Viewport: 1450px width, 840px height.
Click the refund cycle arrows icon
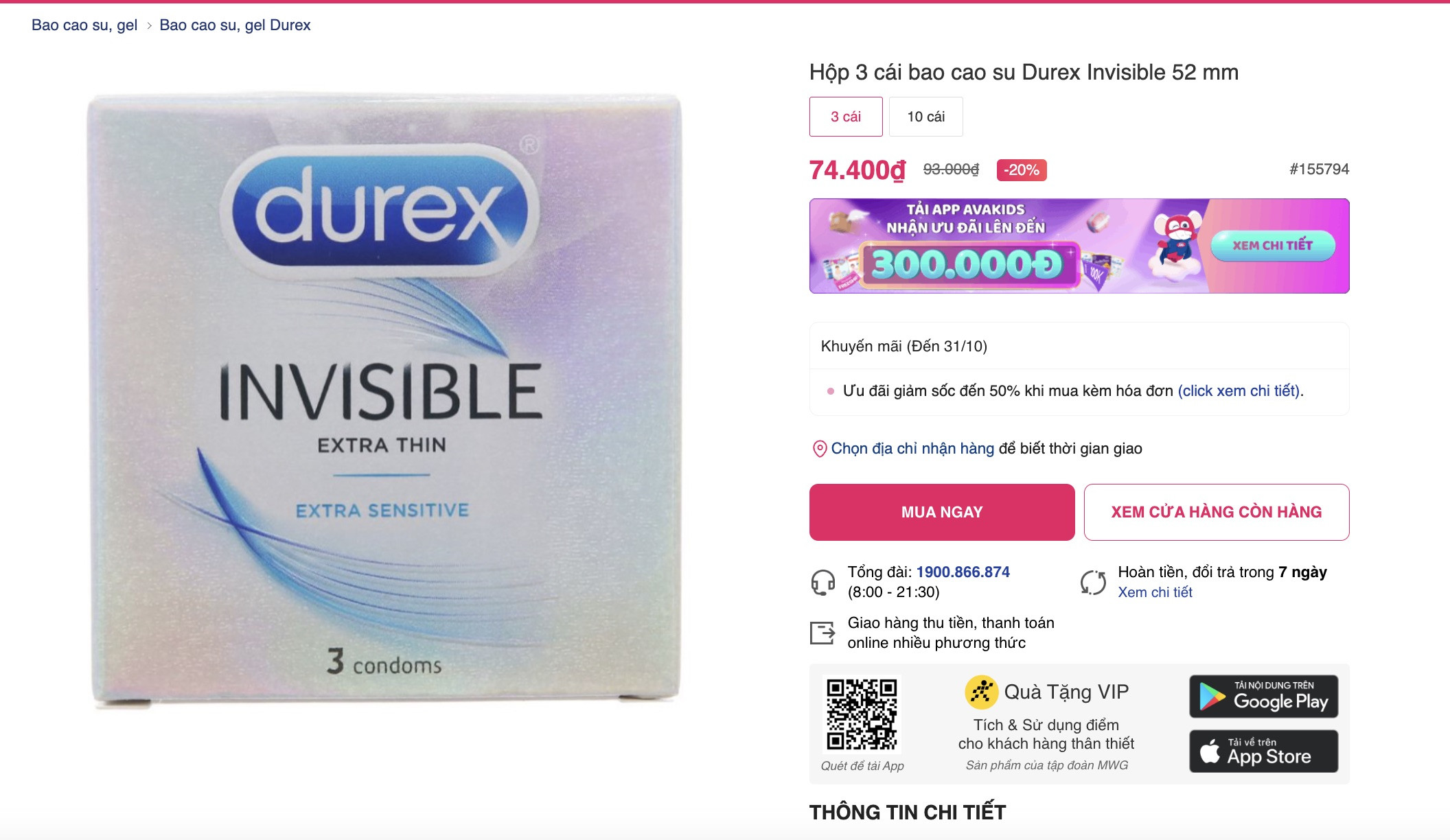click(1094, 583)
